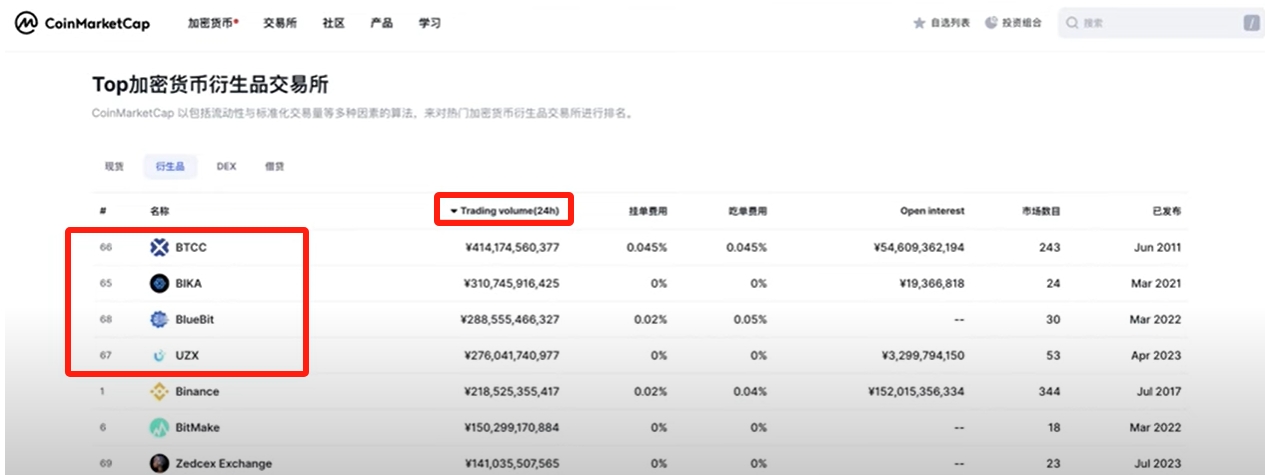
Task: Open the 学习 menu
Action: (x=430, y=23)
